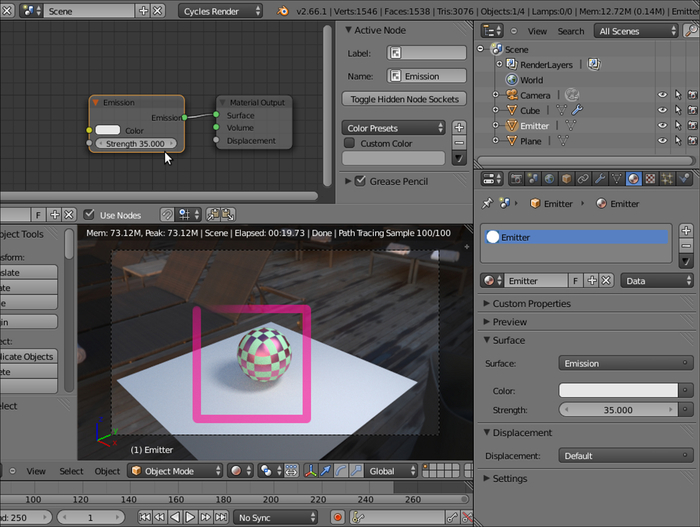Click the node Name field containing Emission

(x=427, y=75)
